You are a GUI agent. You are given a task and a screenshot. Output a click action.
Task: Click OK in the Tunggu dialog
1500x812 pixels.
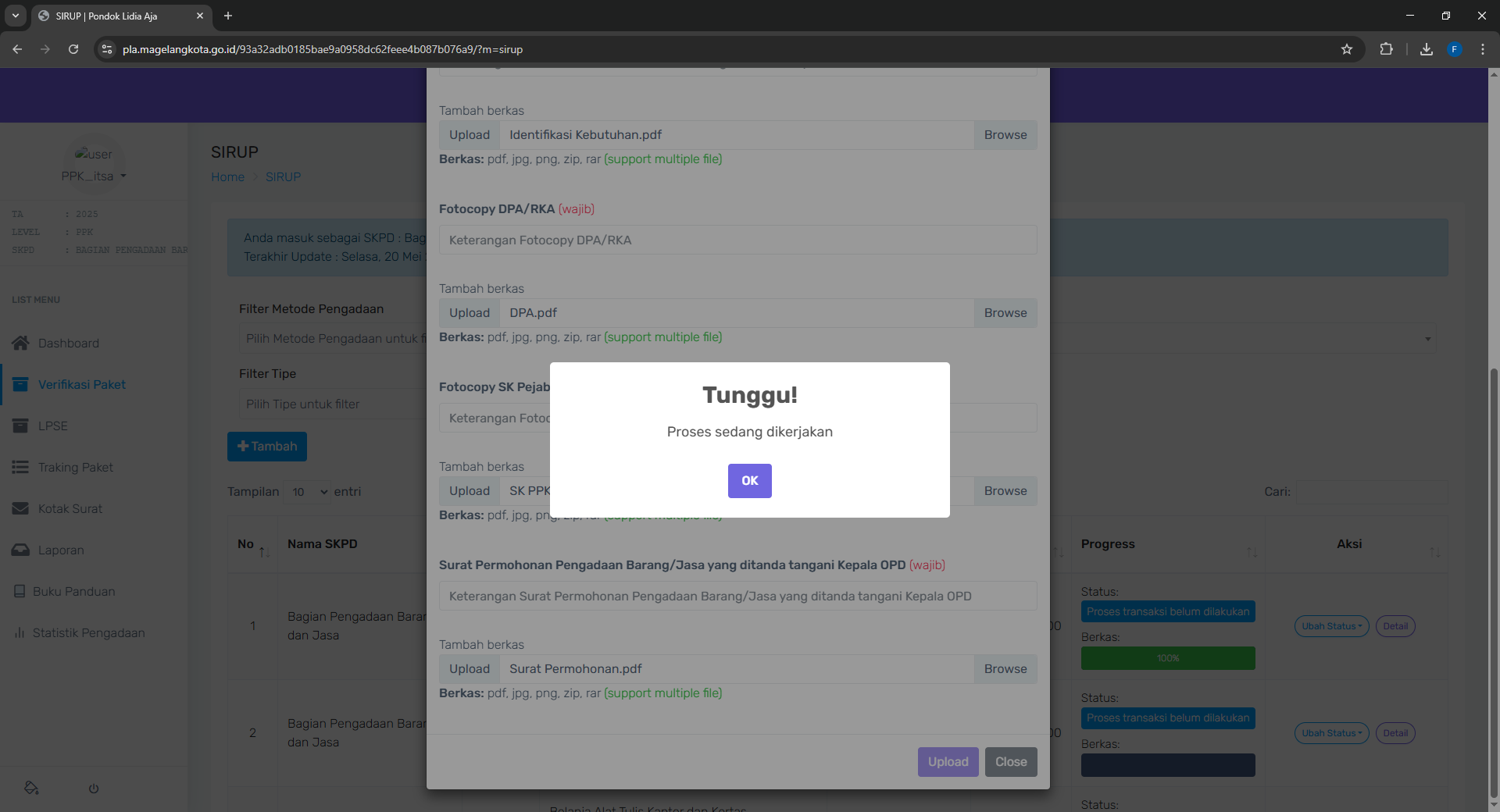(x=749, y=481)
